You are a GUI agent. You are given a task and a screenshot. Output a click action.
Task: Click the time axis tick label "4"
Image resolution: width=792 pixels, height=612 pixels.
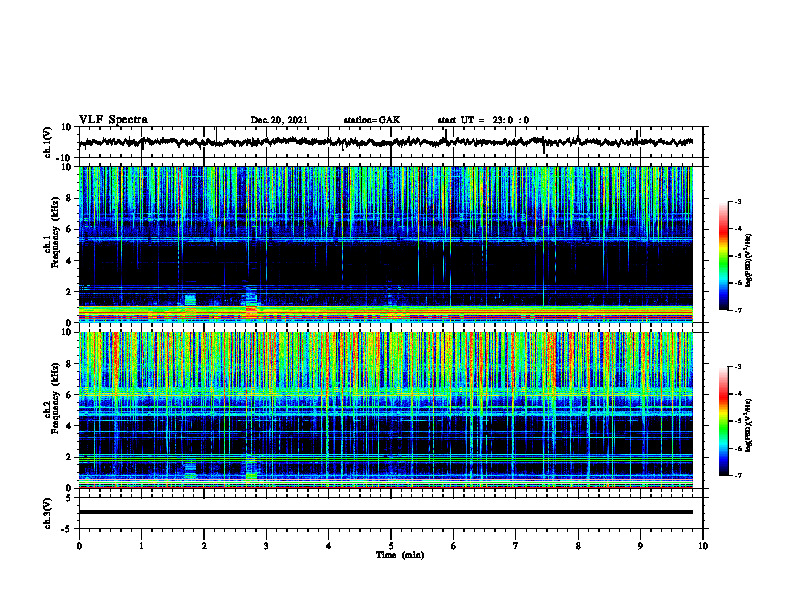pyautogui.click(x=328, y=546)
